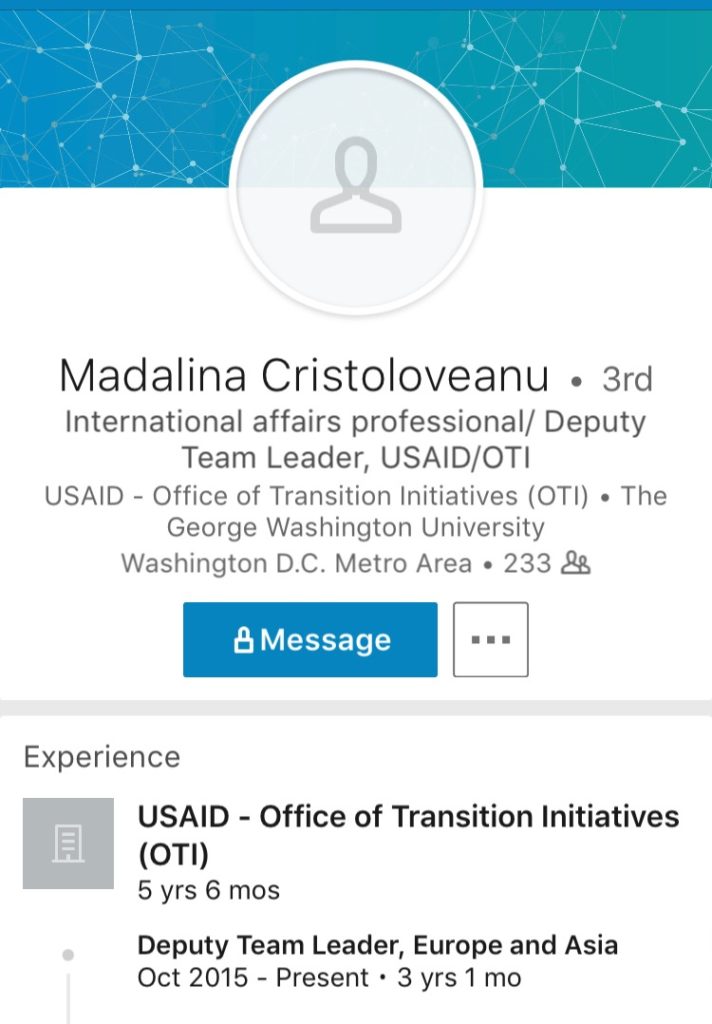This screenshot has height=1024, width=712.
Task: Click the Oct 2015 - Present date range
Action: click(253, 978)
